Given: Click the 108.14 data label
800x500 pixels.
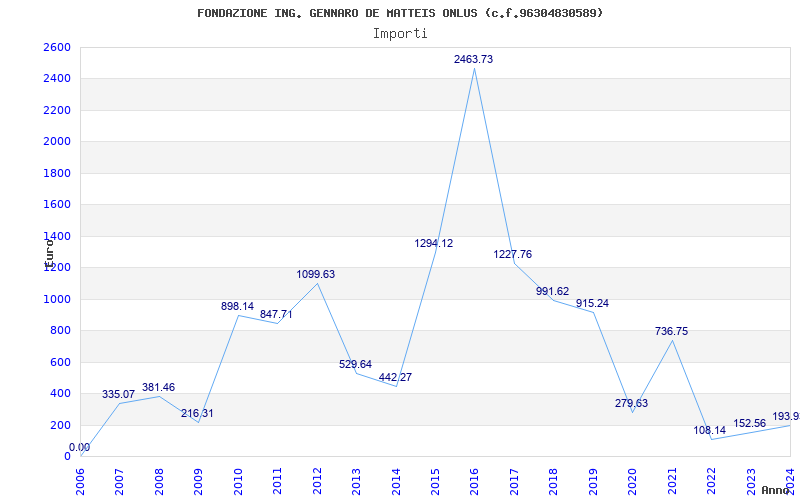Looking at the screenshot, I should click(x=710, y=430).
